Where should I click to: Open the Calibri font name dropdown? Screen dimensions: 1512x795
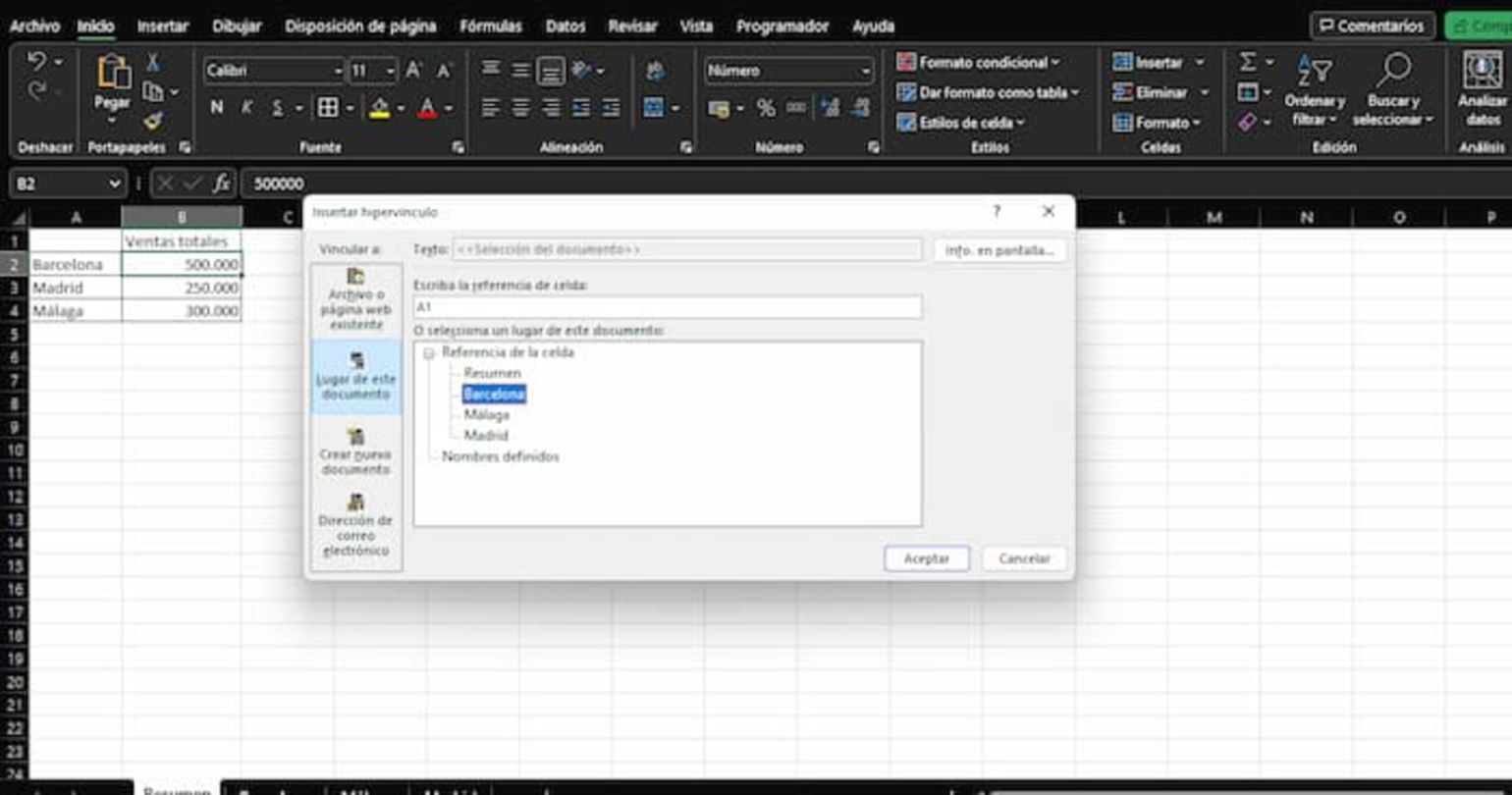coord(338,71)
